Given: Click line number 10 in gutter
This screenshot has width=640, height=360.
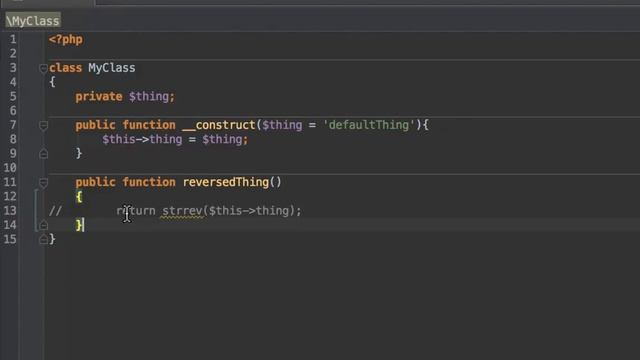Looking at the screenshot, I should (10, 168).
